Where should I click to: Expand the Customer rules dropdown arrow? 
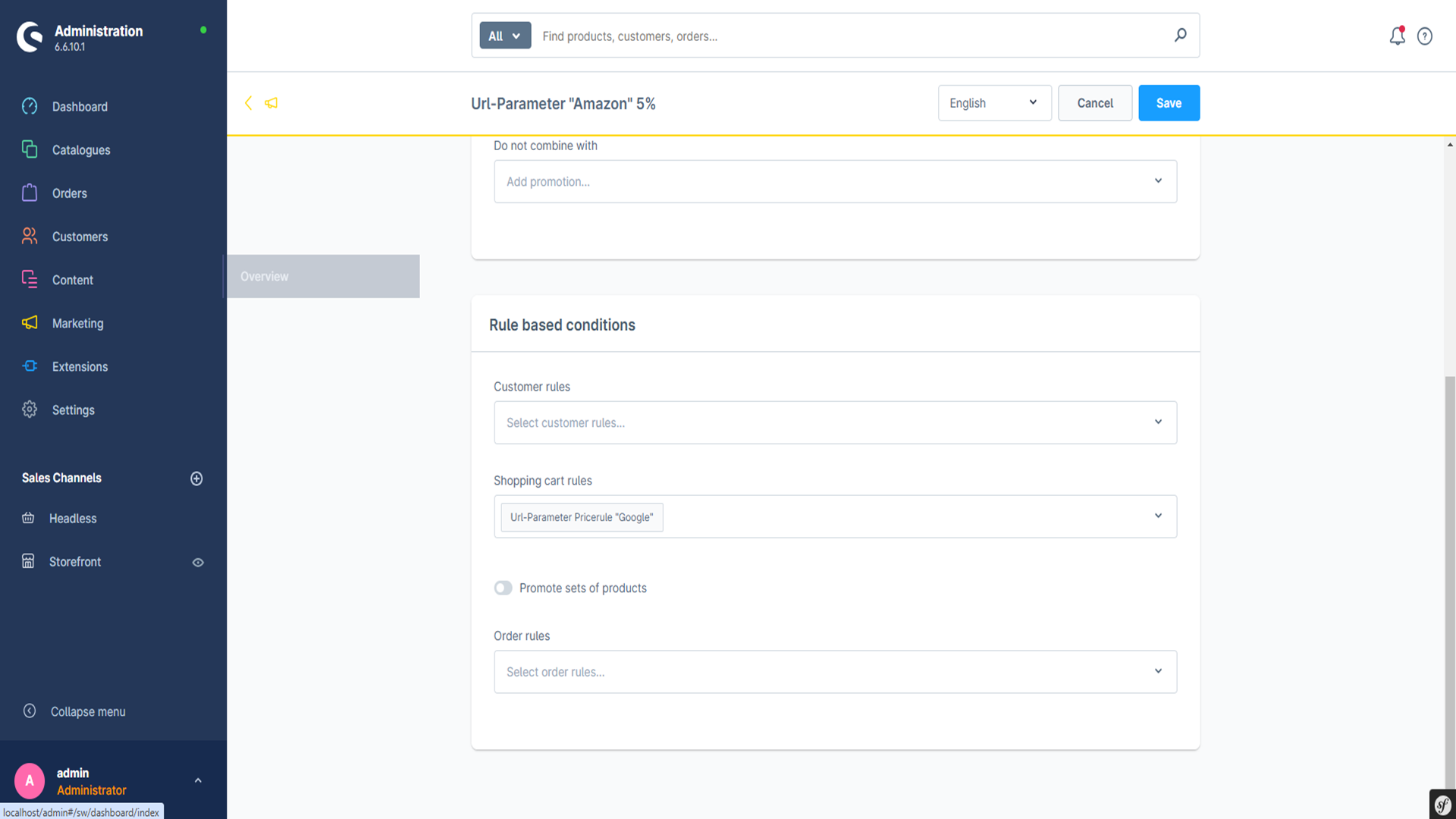pos(1158,422)
